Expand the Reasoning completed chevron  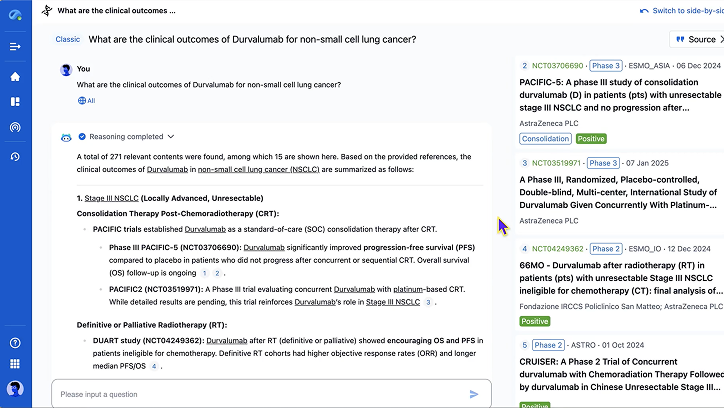(x=171, y=137)
